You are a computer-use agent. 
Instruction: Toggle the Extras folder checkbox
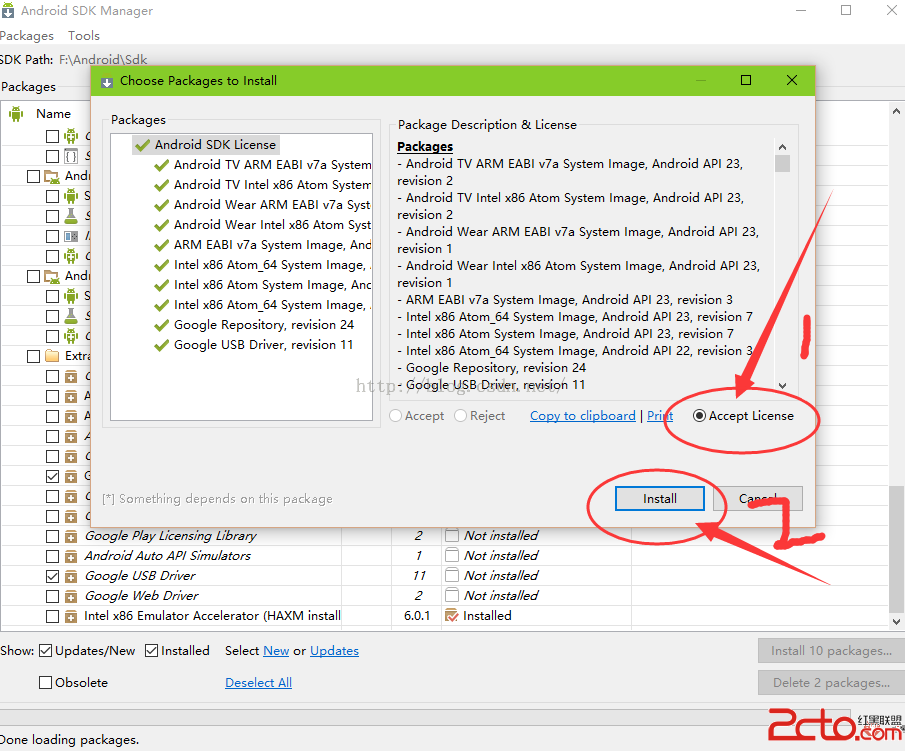coord(33,356)
